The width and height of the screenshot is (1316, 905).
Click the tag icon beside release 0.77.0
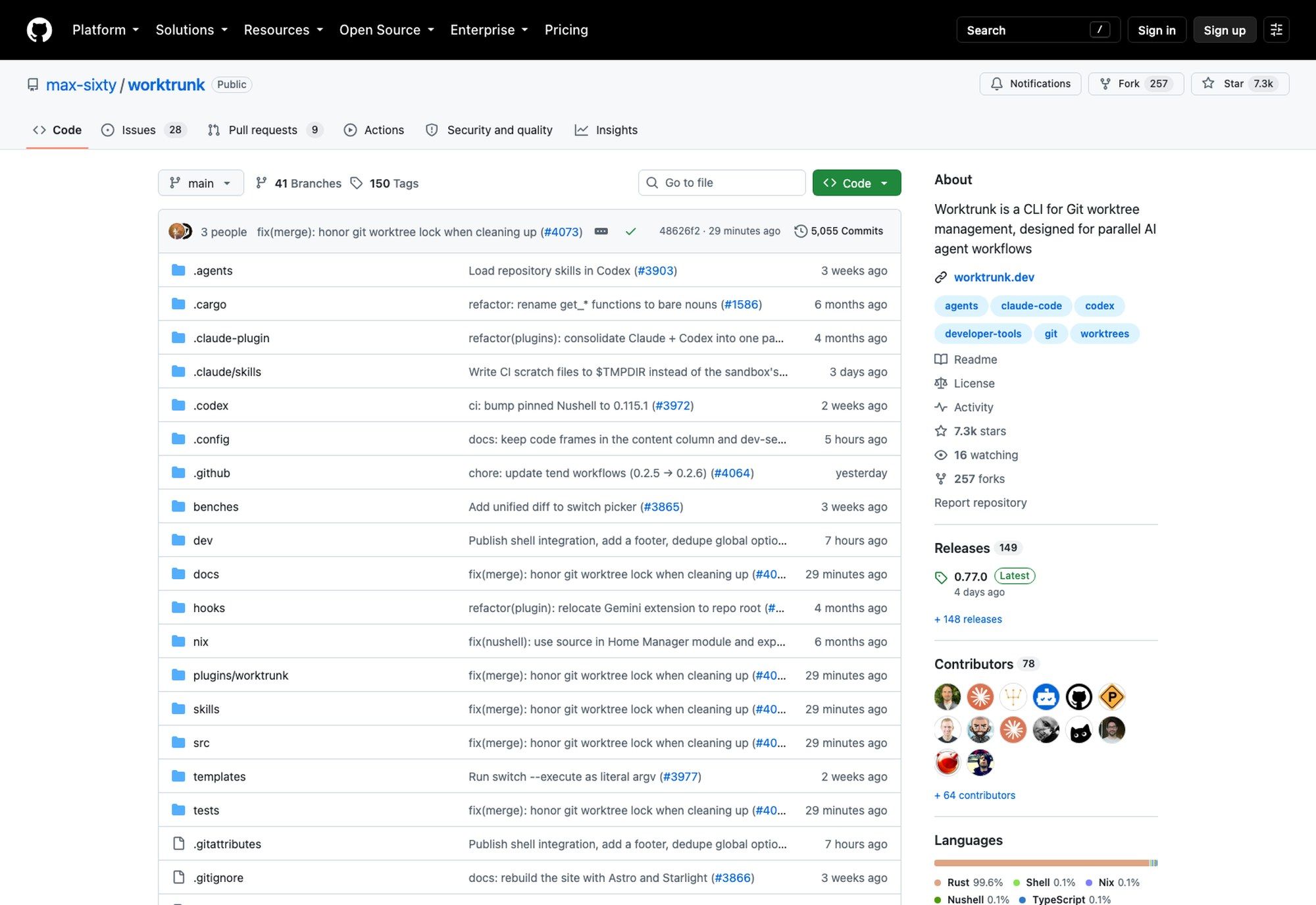click(x=941, y=577)
